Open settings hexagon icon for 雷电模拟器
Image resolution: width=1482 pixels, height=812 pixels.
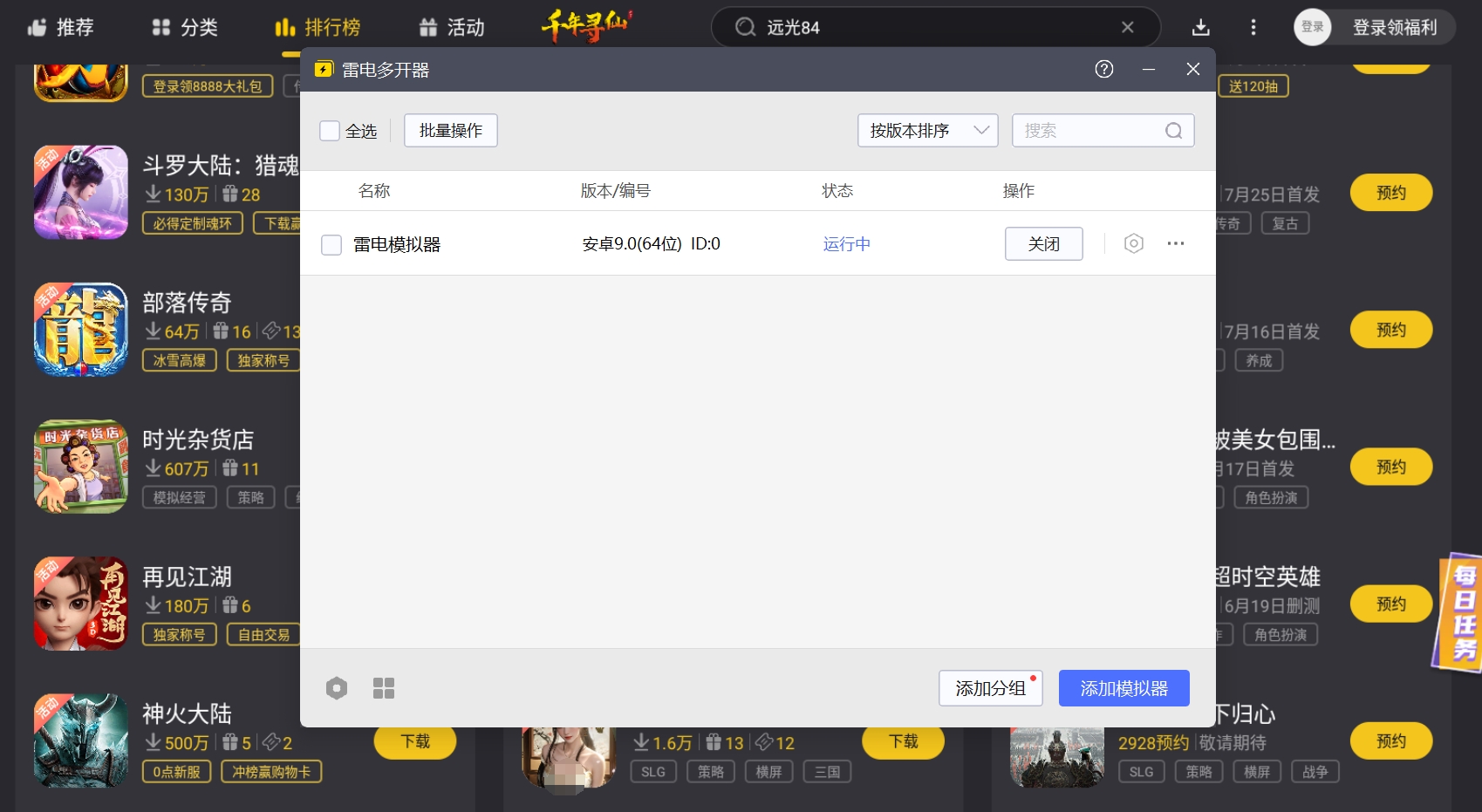pyautogui.click(x=1134, y=243)
